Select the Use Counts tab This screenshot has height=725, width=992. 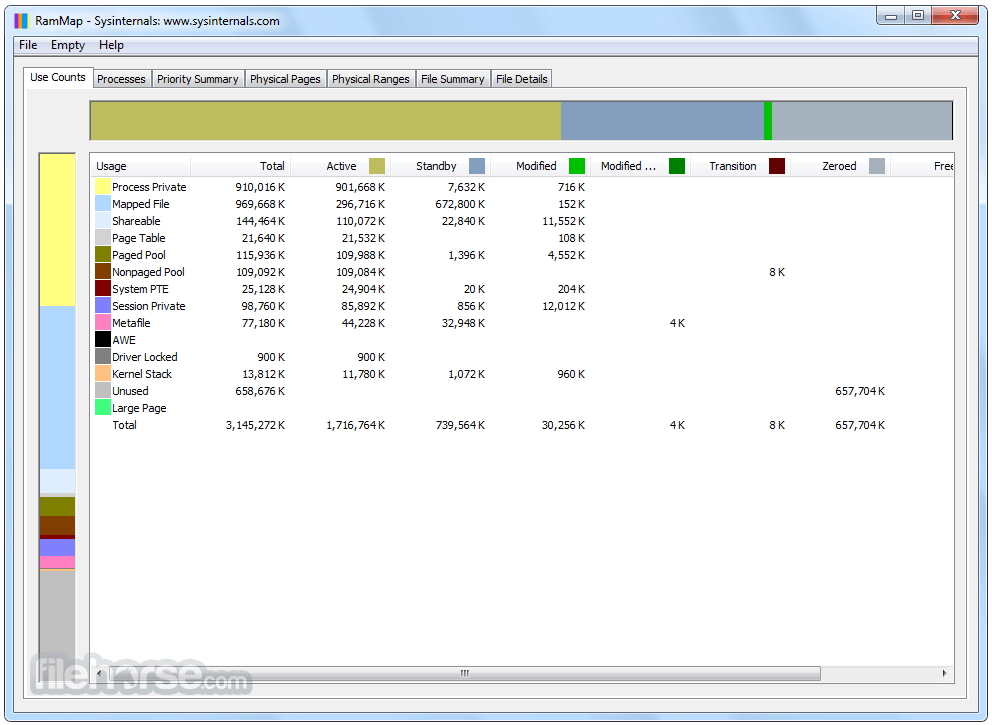pos(58,77)
